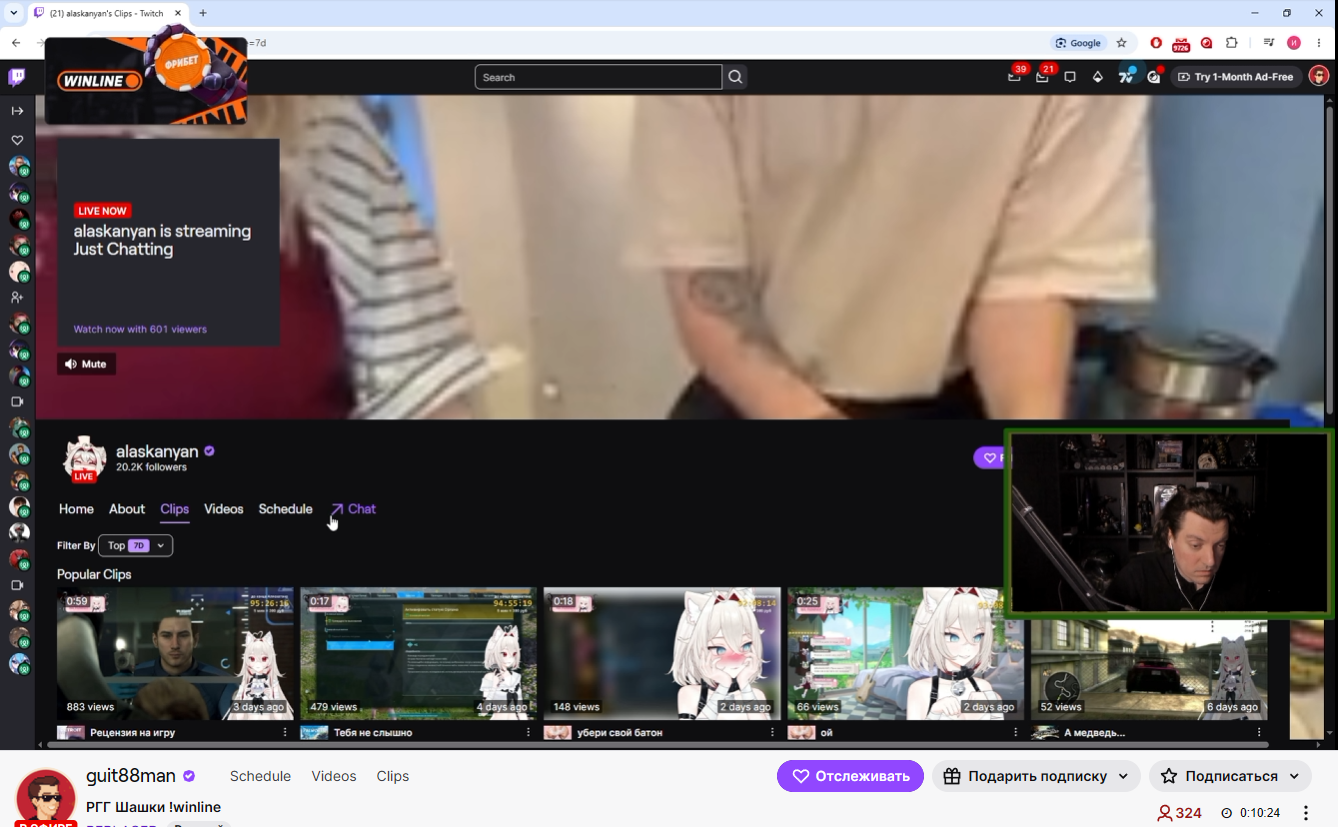Click the icon right of the 7TV icon
The width and height of the screenshot is (1338, 827).
point(1154,76)
